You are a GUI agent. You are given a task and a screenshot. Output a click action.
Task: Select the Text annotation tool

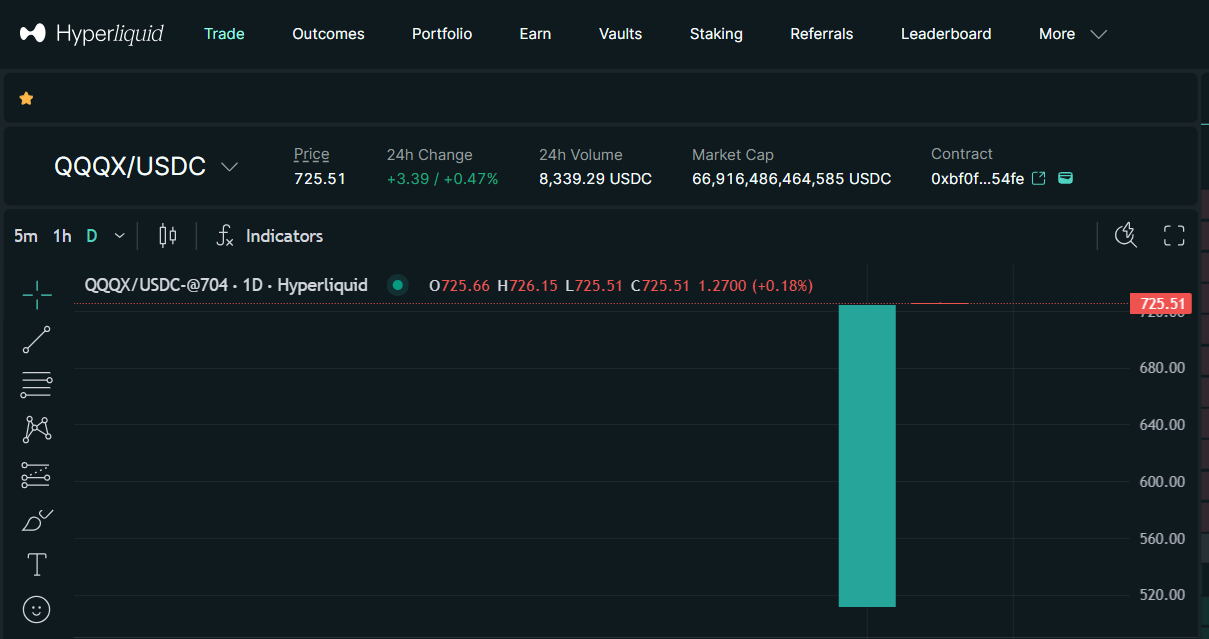coord(37,565)
